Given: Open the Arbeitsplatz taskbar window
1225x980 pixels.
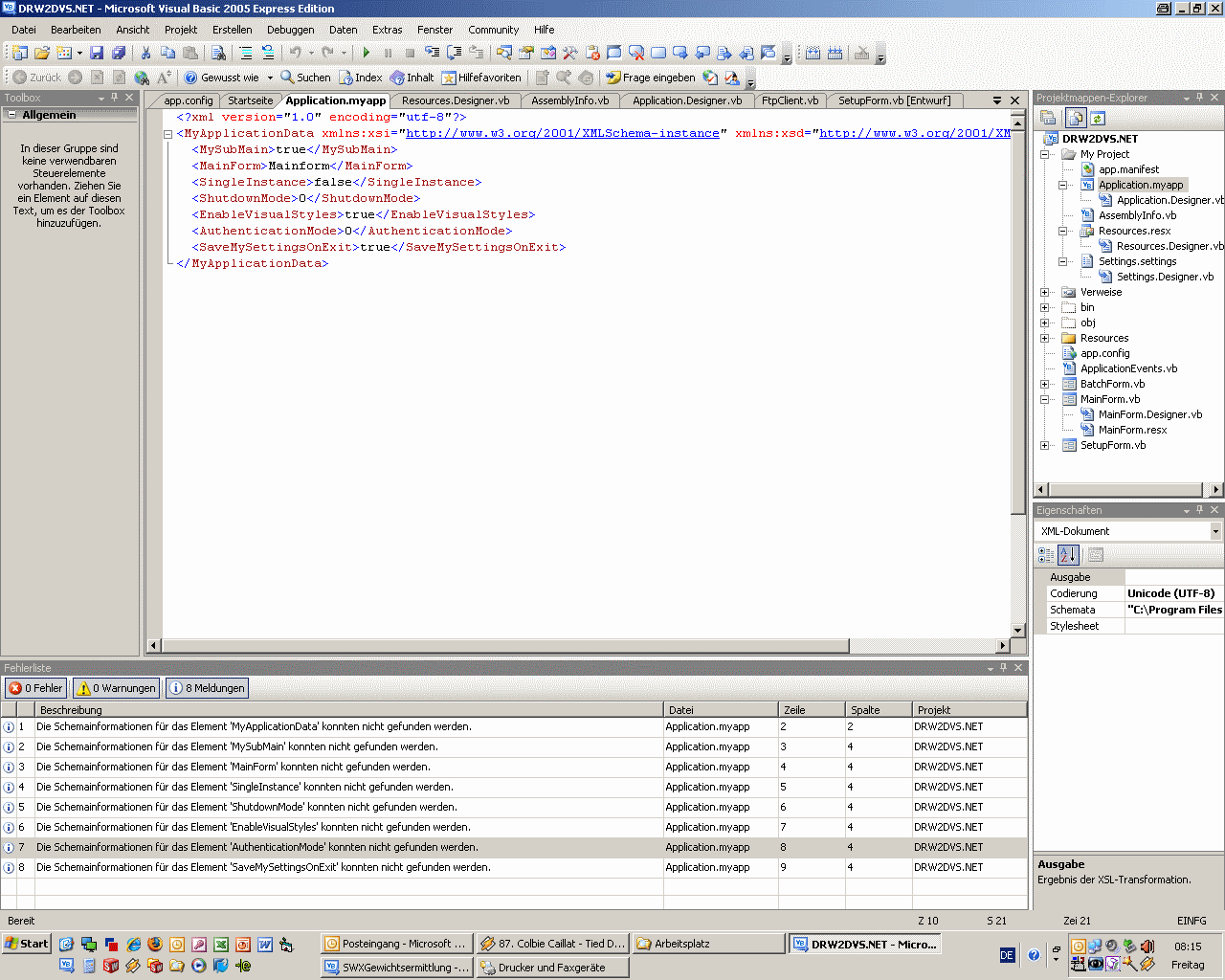Looking at the screenshot, I should 708,944.
